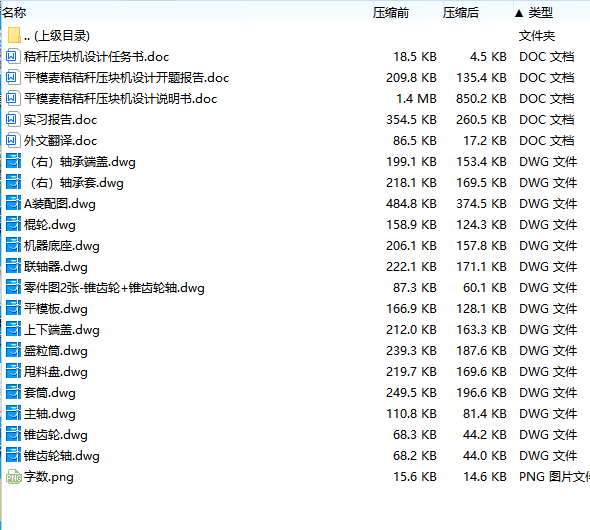Click DWG icon of 联轴器.dwg

coord(13,267)
